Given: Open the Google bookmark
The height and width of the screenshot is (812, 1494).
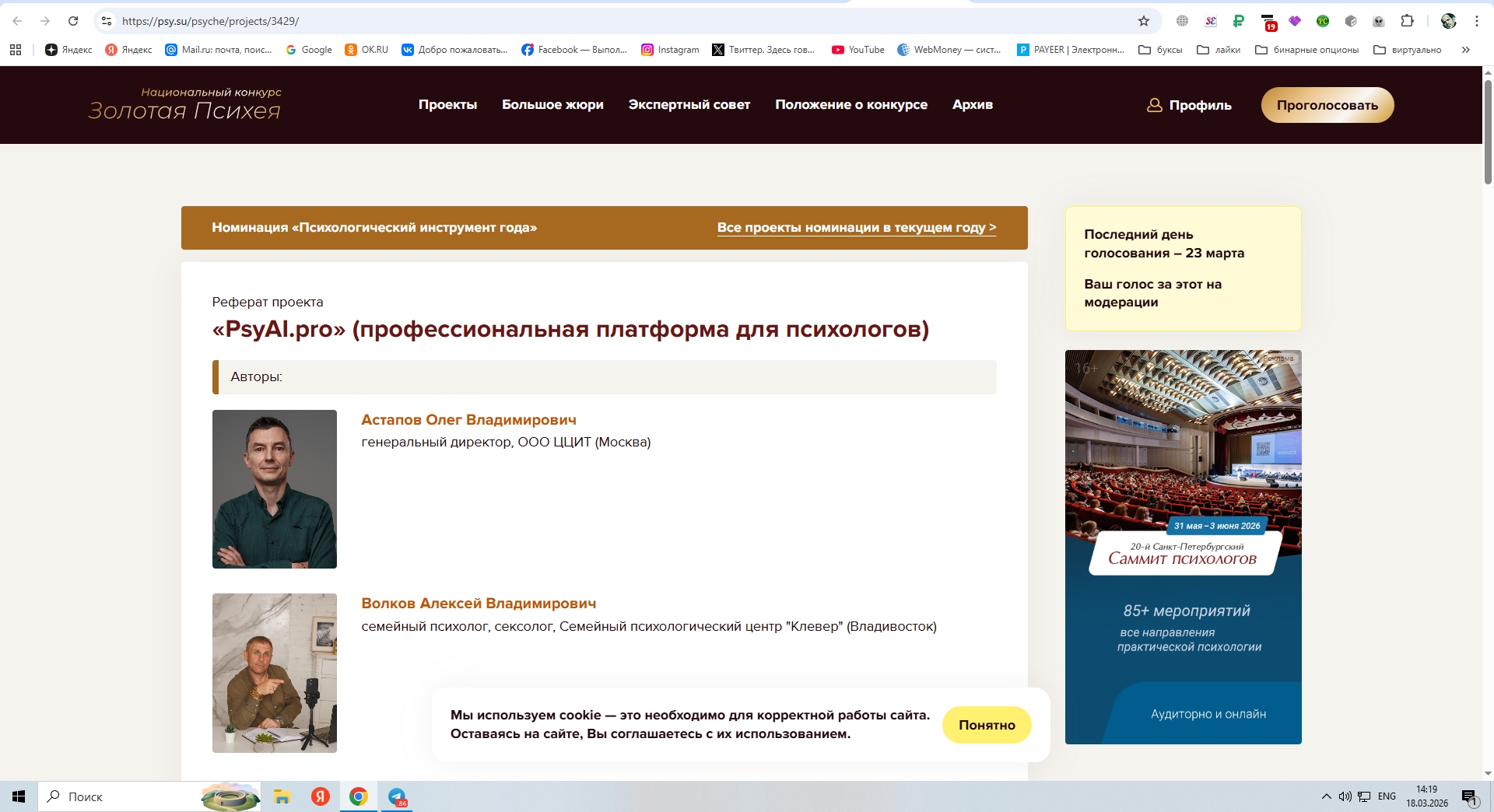Looking at the screenshot, I should tap(309, 50).
